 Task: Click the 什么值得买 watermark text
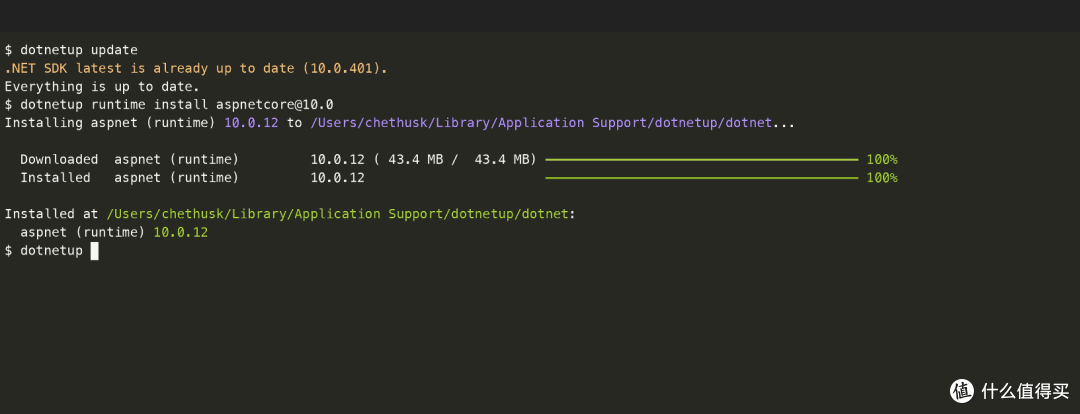(1026, 391)
